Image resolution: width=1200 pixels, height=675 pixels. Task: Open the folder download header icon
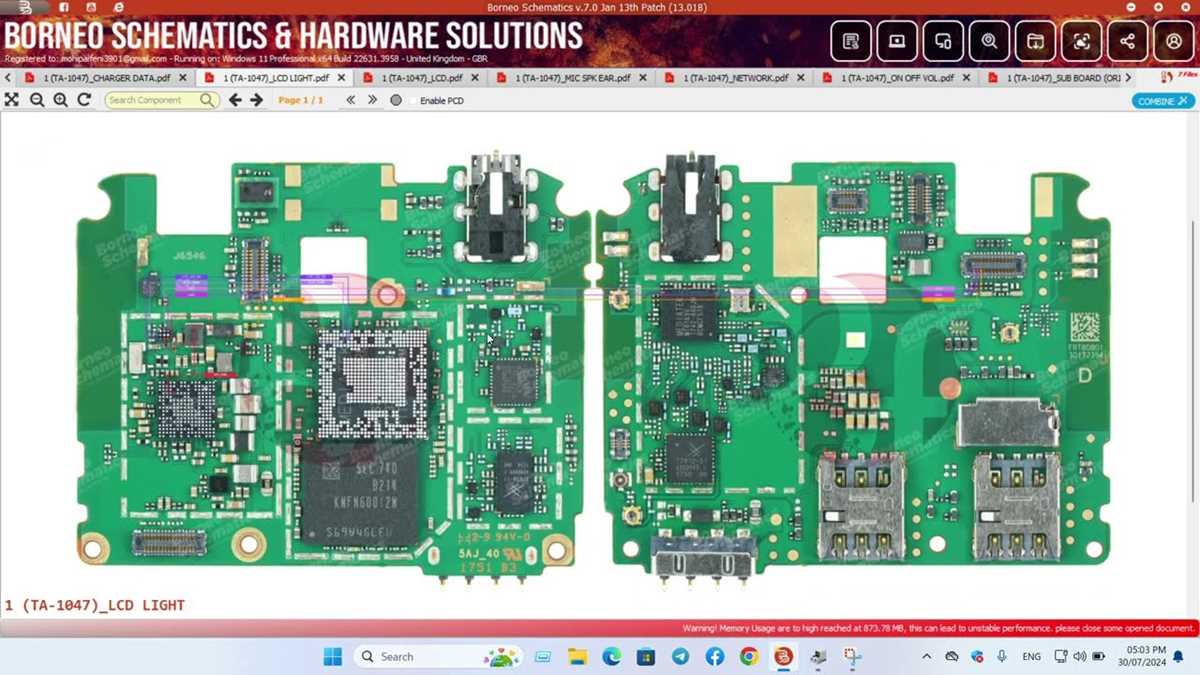(1035, 42)
